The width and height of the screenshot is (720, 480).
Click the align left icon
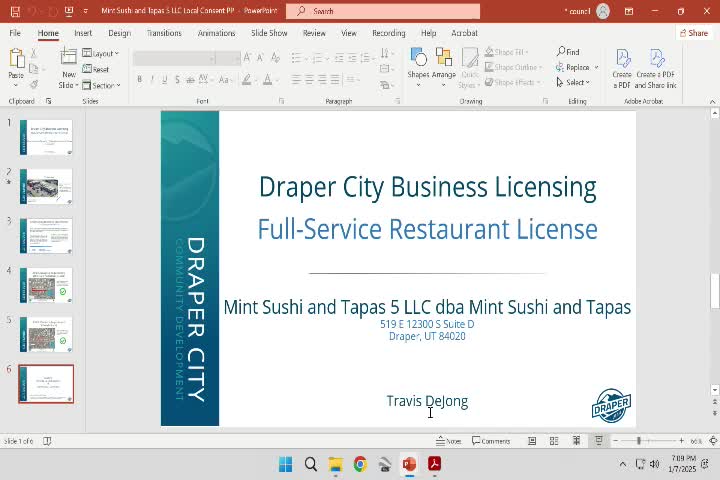[296, 80]
